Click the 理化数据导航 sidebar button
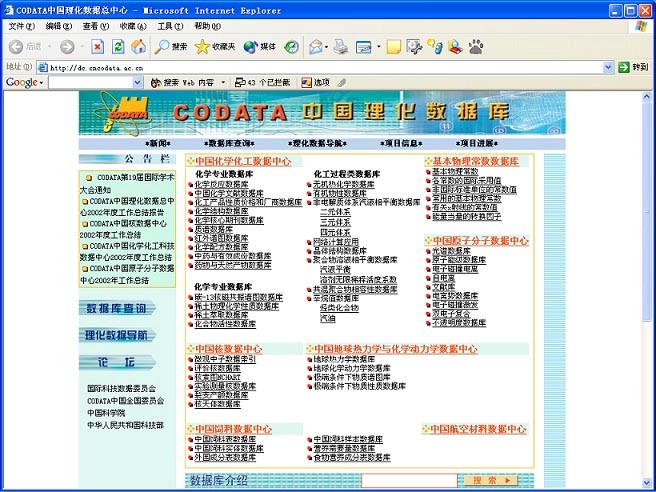The image size is (656, 492). click(x=117, y=335)
